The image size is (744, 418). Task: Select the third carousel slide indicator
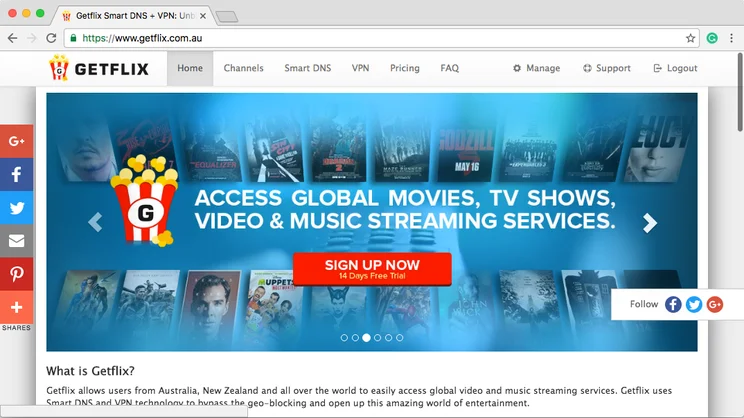(x=366, y=338)
